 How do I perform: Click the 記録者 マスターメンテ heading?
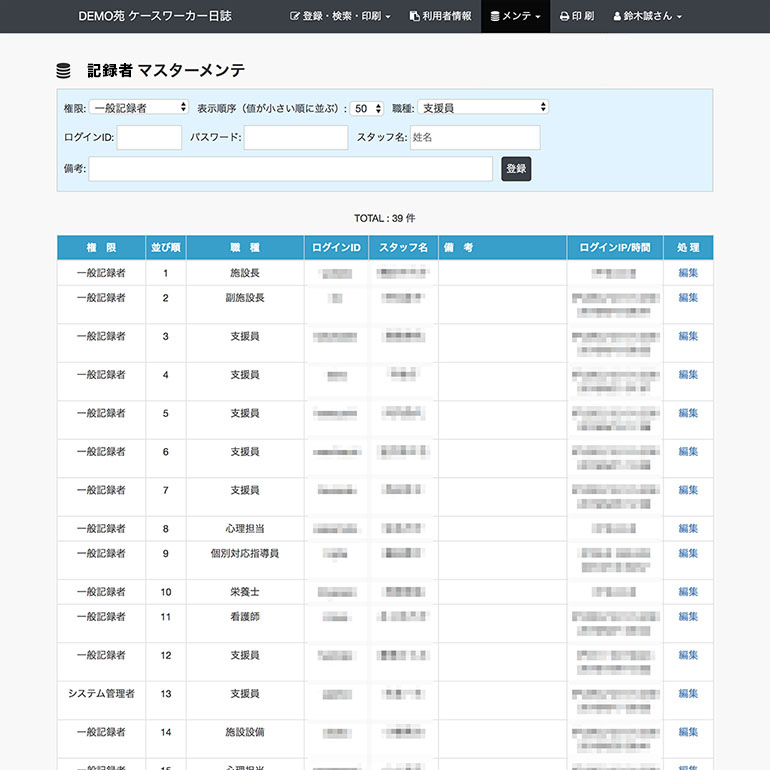(x=166, y=71)
